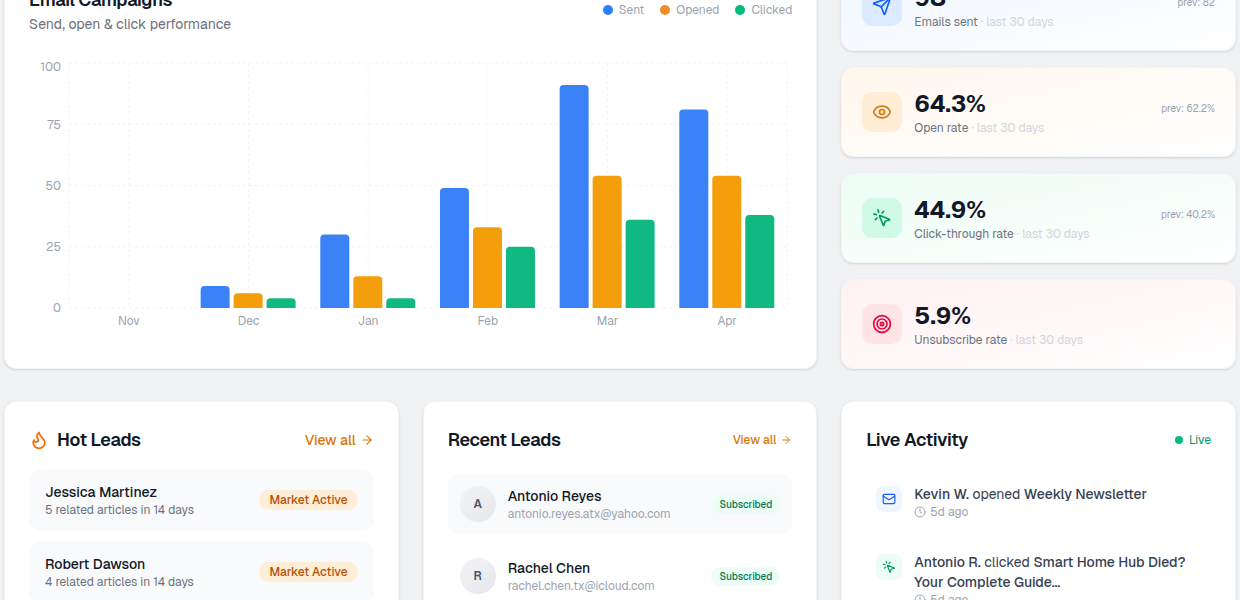Image resolution: width=1240 pixels, height=600 pixels.
Task: Click Antonio R. clicked Smart Home Hub entry
Action: pos(1049,572)
